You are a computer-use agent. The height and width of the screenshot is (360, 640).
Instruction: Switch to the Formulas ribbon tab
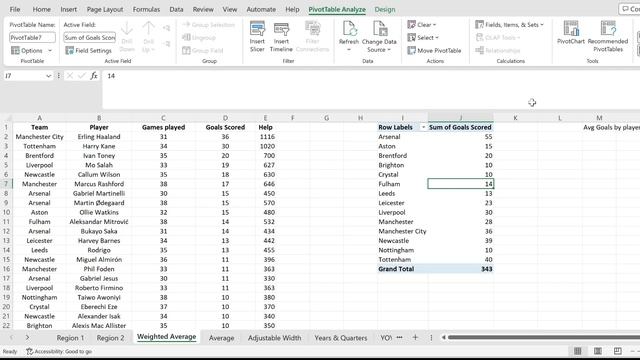[146, 9]
